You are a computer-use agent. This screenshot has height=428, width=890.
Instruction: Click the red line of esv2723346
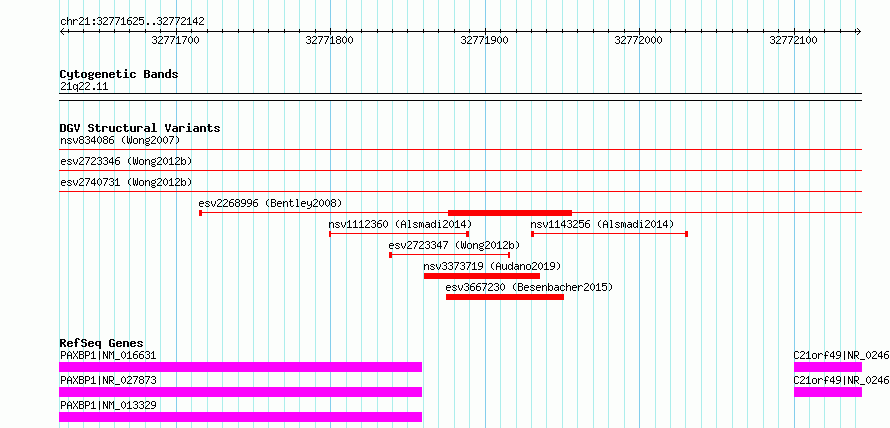(x=460, y=170)
